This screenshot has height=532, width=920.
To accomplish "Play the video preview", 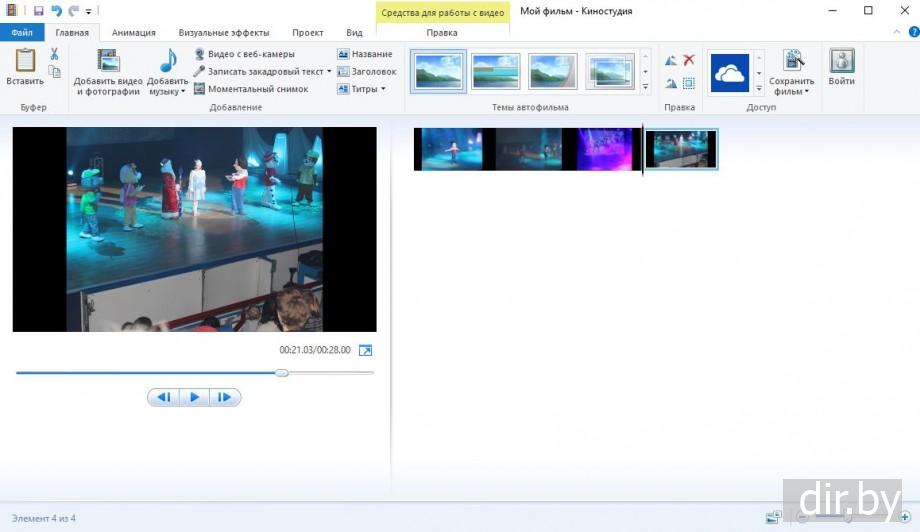I will pyautogui.click(x=194, y=397).
